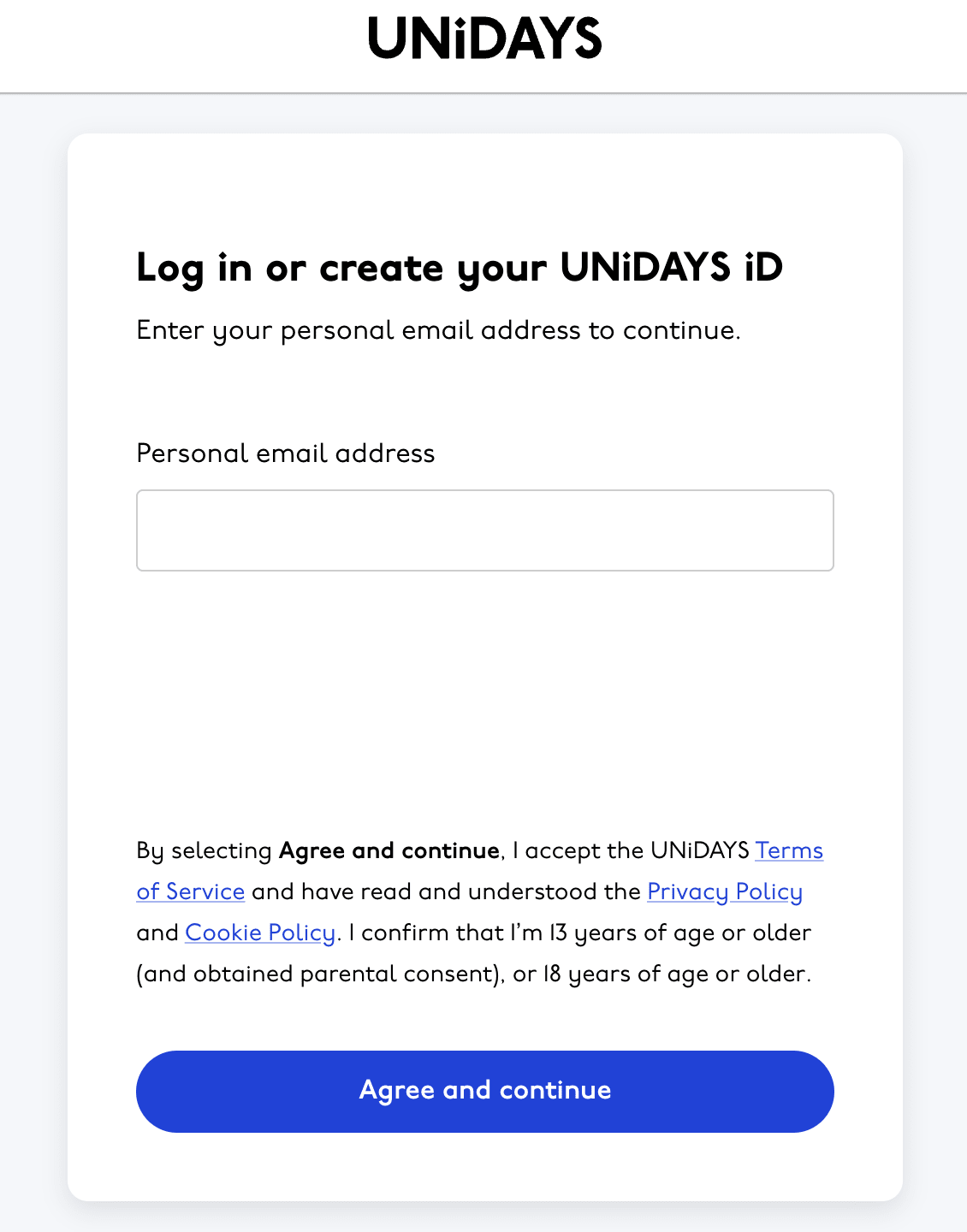The image size is (967, 1232).
Task: Click the "By selecting" disclaimer text
Action: pos(204,850)
